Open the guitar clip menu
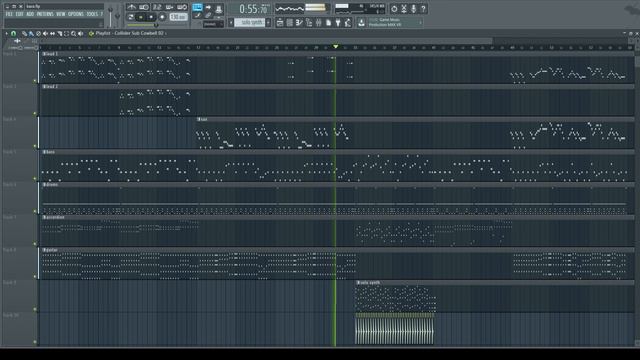 click(x=44, y=250)
